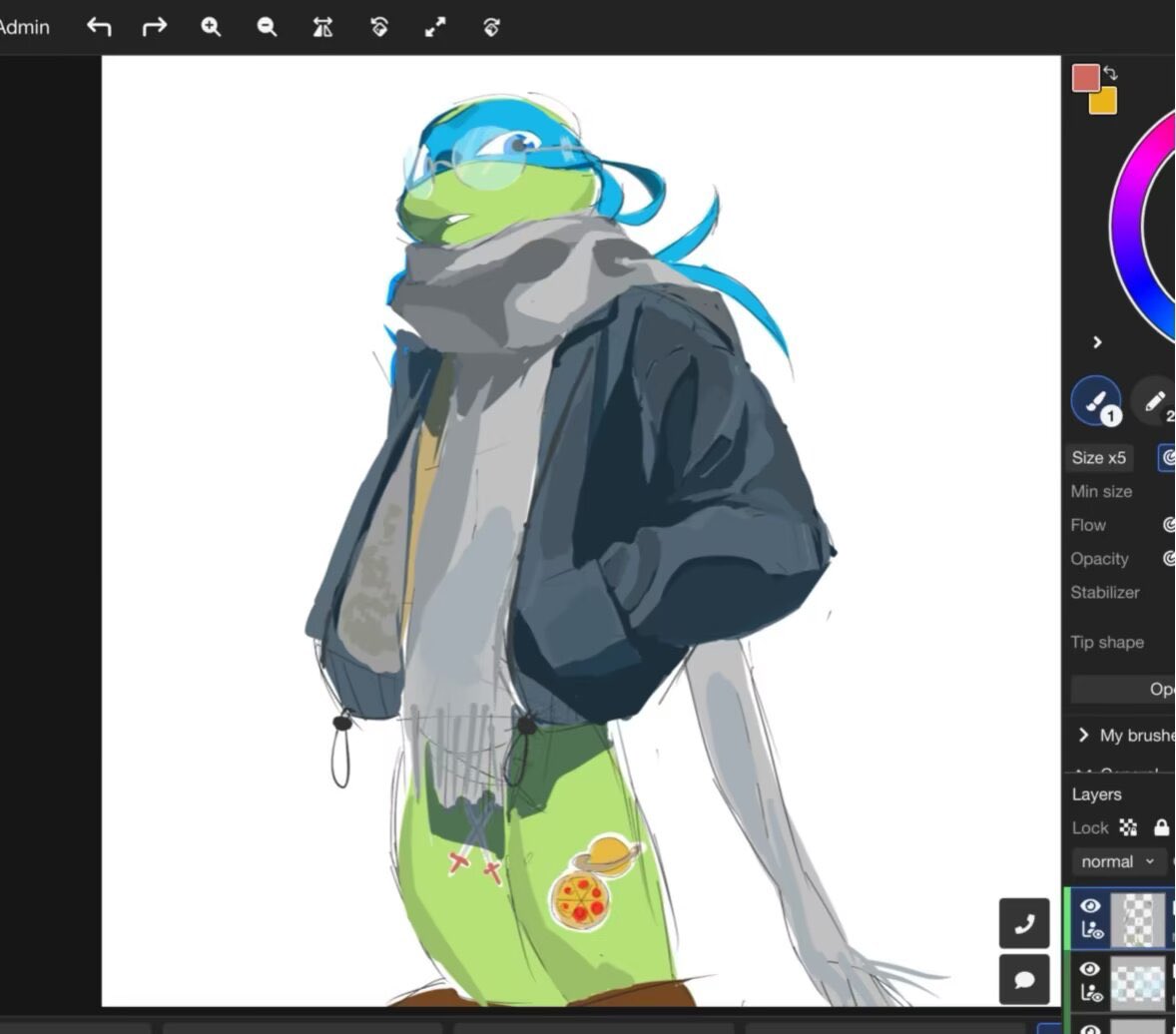Image resolution: width=1176 pixels, height=1034 pixels.
Task: Fit canvas to screen with the diagonal arrows icon
Action: coord(435,27)
